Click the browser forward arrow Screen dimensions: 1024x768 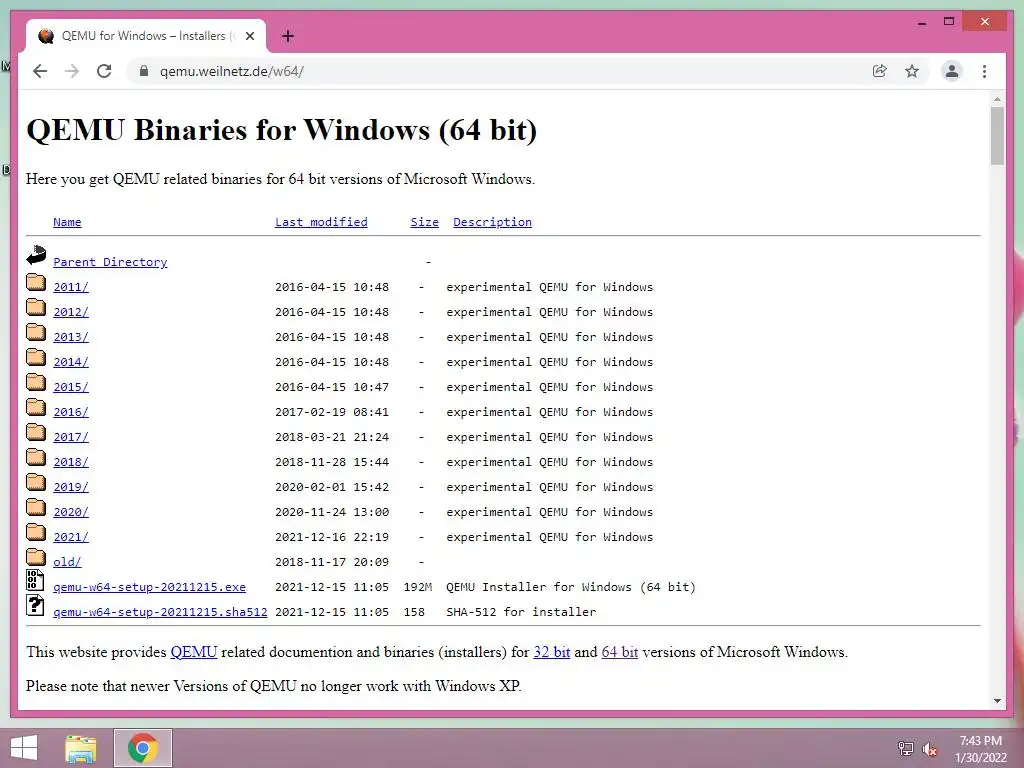pyautogui.click(x=72, y=71)
